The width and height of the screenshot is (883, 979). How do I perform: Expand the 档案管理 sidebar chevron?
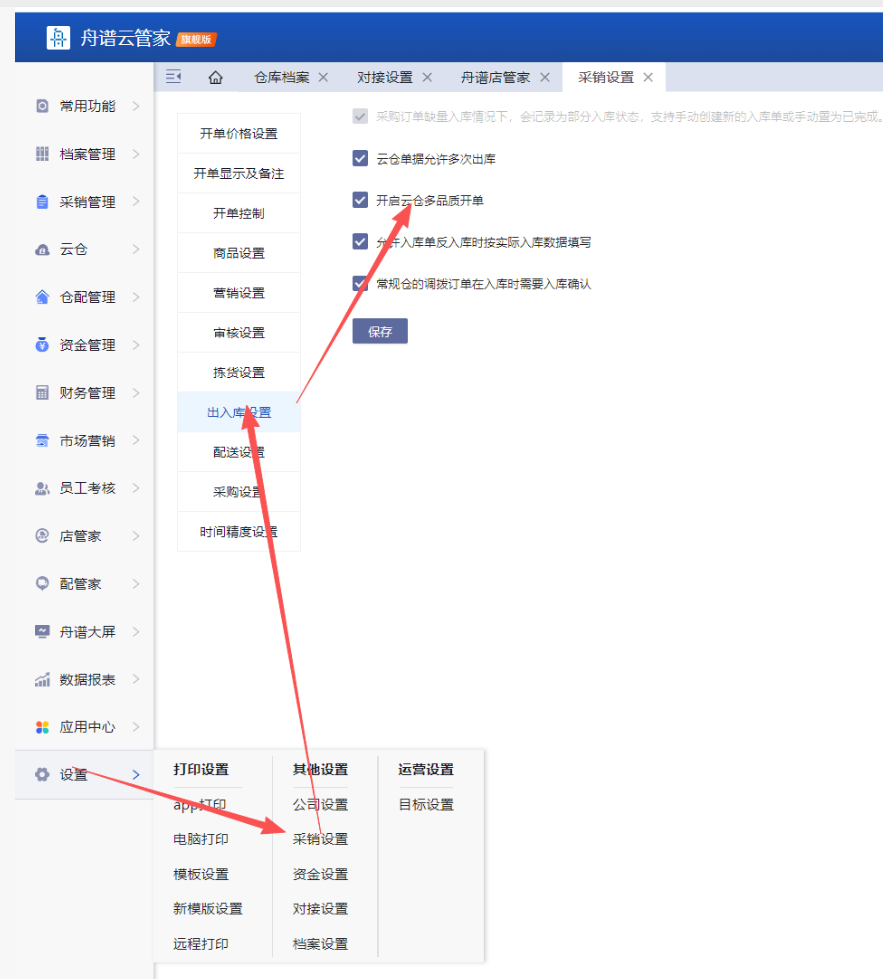click(135, 154)
